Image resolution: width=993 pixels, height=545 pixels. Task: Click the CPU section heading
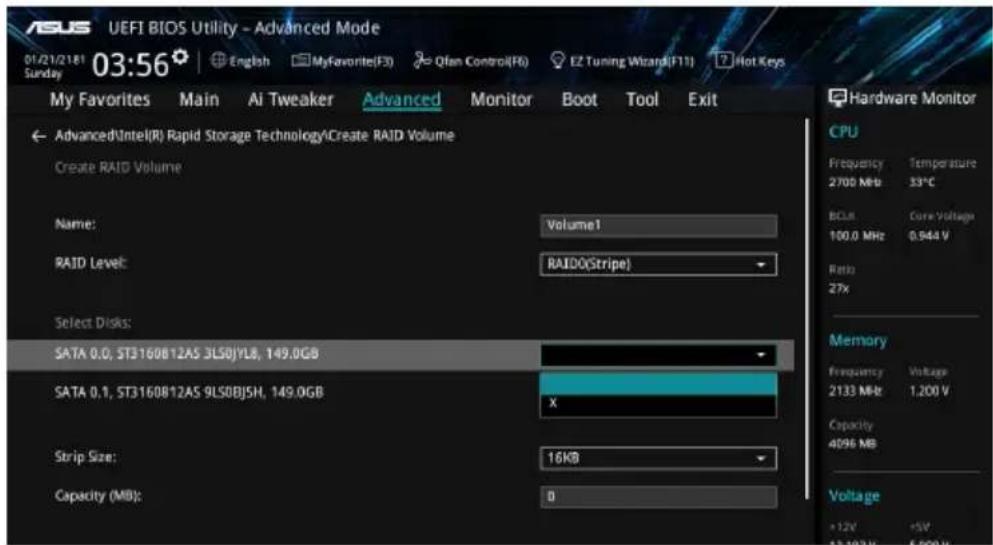point(844,132)
